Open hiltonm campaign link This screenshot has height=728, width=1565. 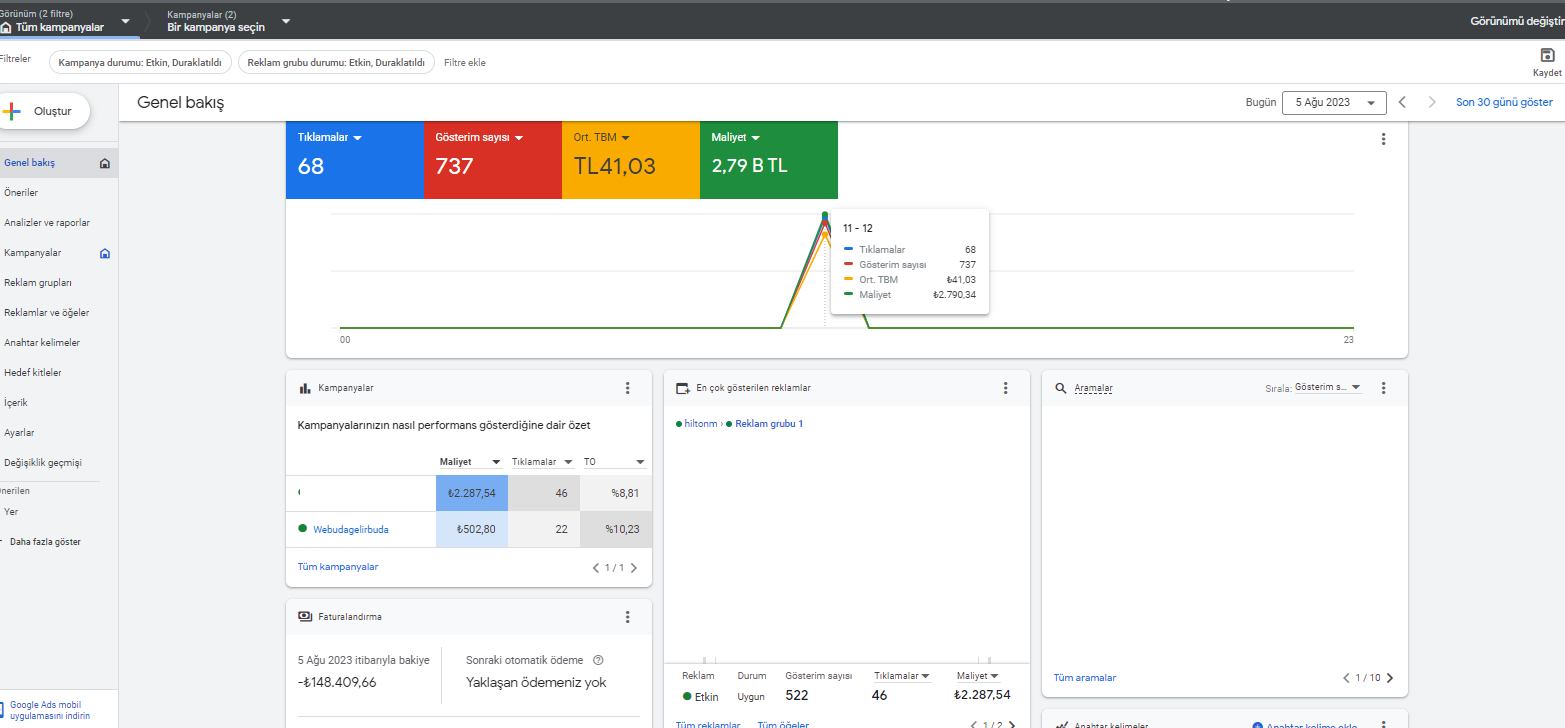tap(700, 424)
